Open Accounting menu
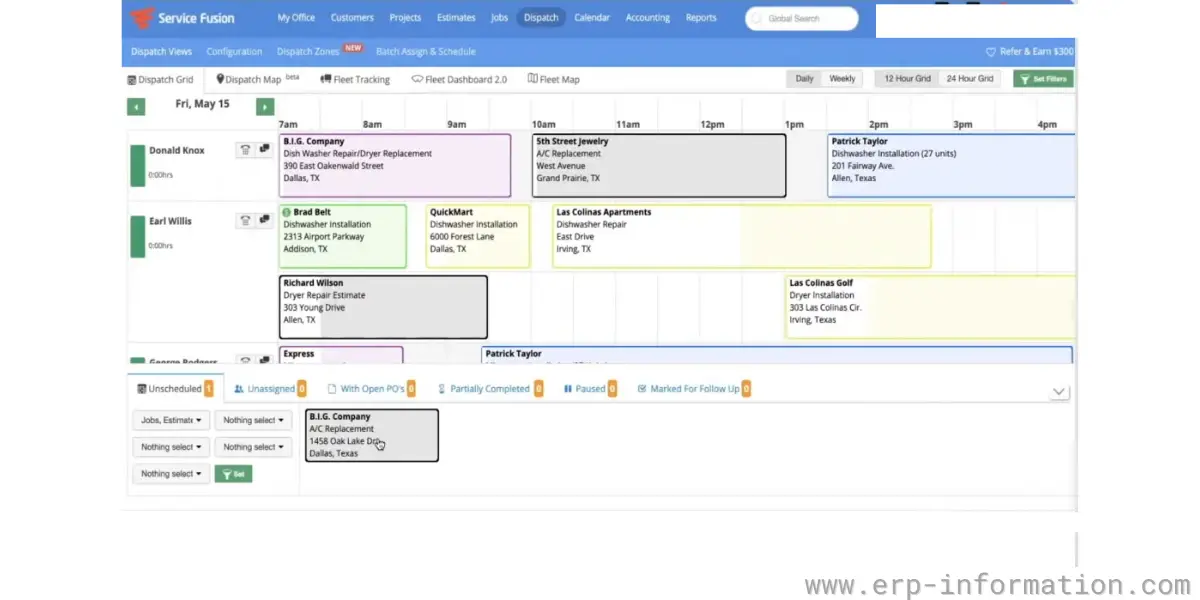 [x=648, y=18]
